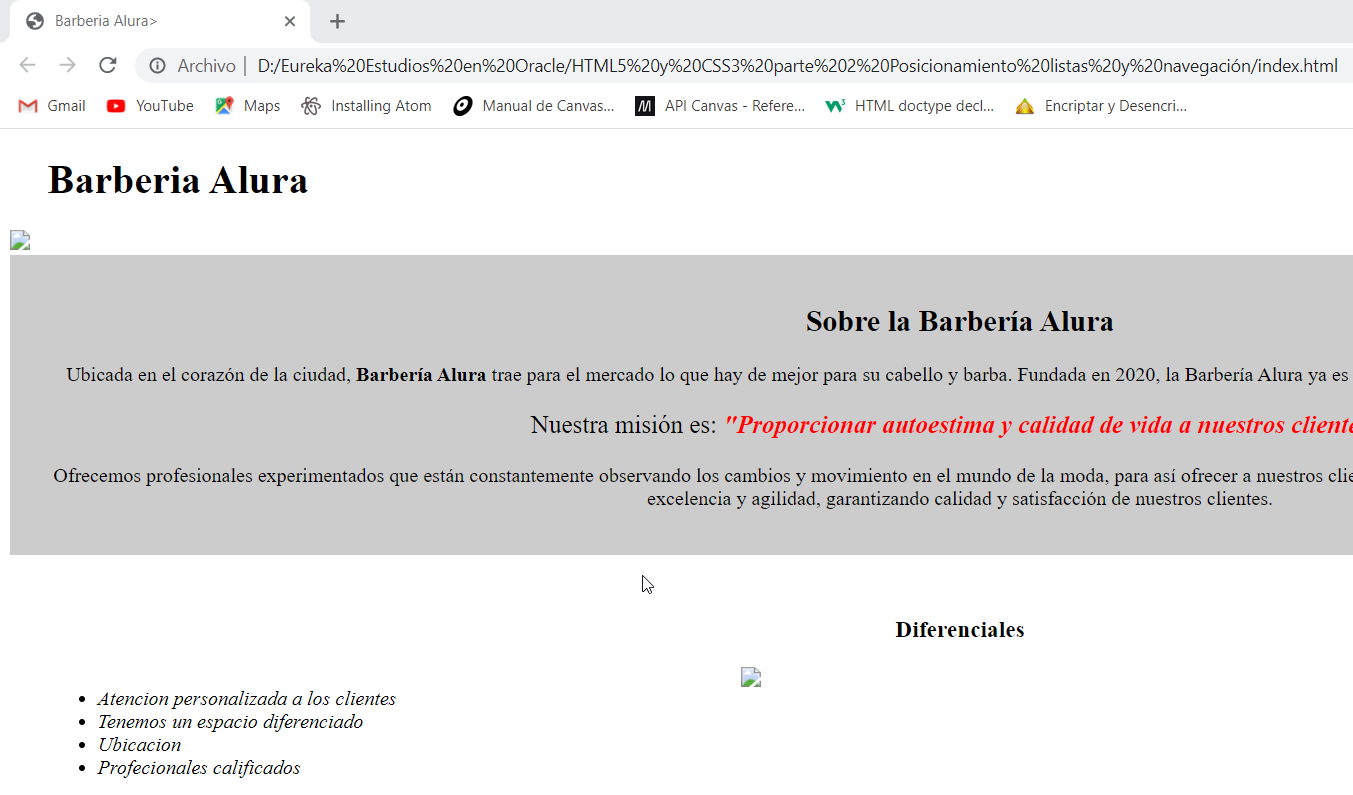Click list item Profecionales calificados
The width and height of the screenshot is (1353, 795).
[199, 768]
